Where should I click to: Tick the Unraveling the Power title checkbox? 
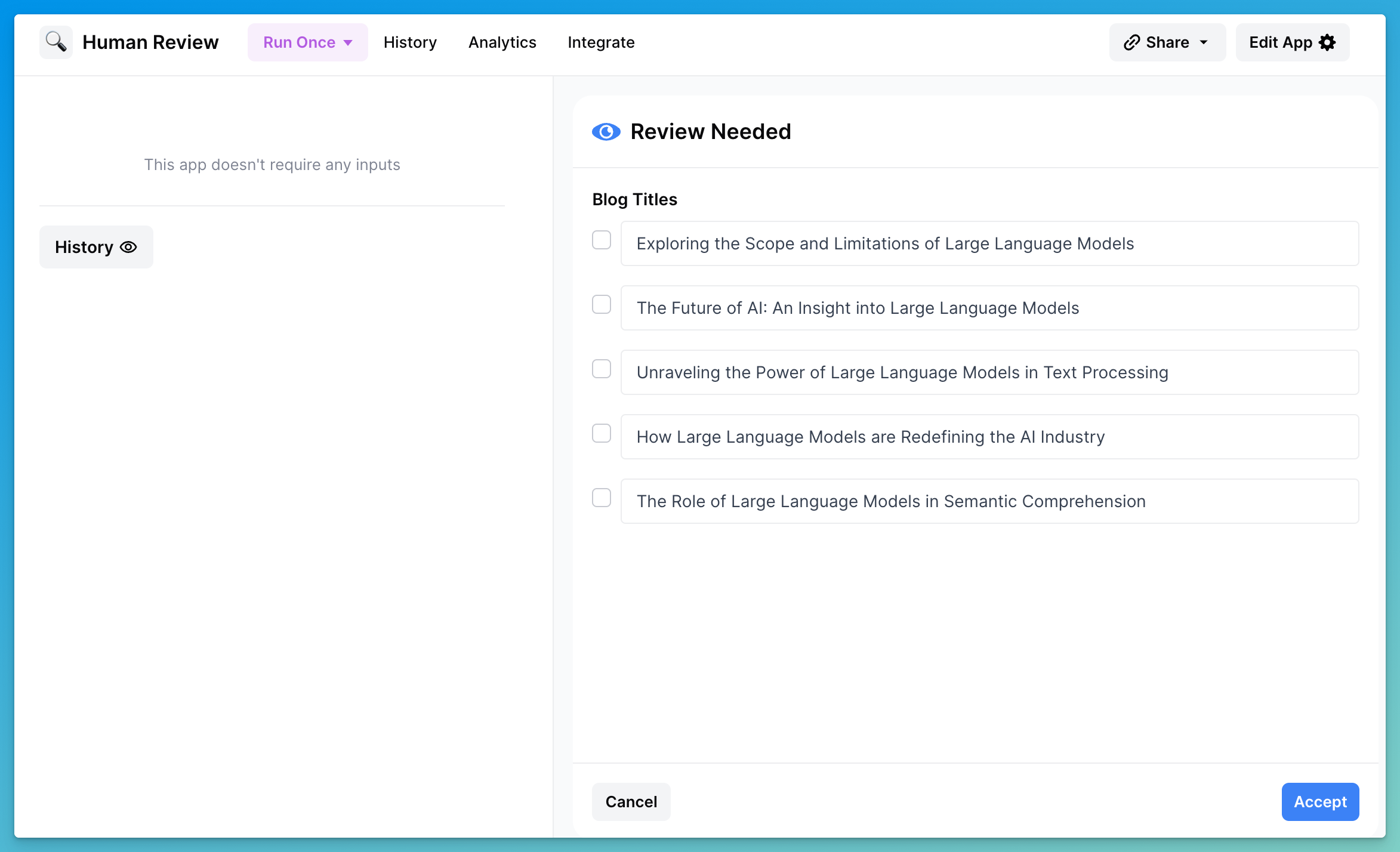click(602, 369)
